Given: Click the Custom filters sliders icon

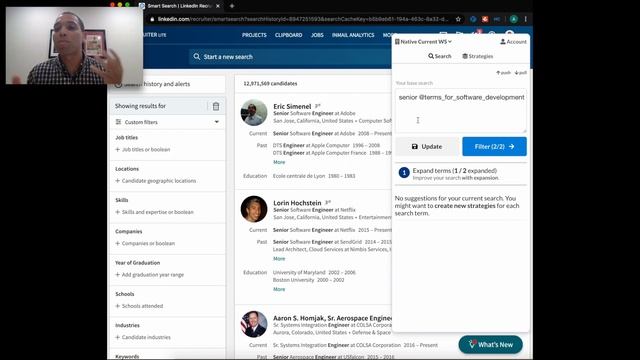Looking at the screenshot, I should pyautogui.click(x=118, y=122).
